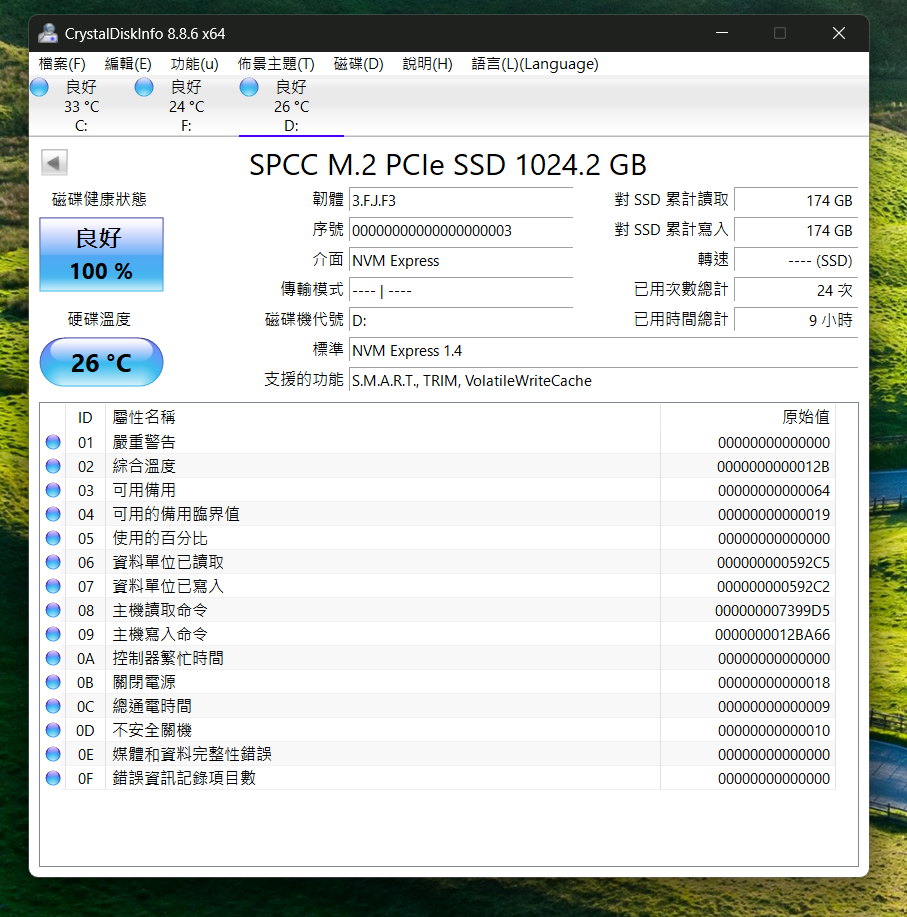The width and height of the screenshot is (907, 917).
Task: Click the 原始值 column header
Action: point(805,417)
